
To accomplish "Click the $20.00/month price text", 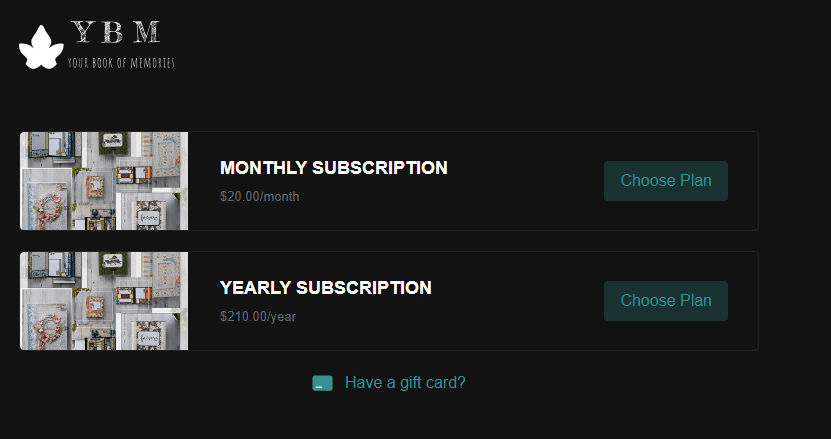I will tap(259, 196).
